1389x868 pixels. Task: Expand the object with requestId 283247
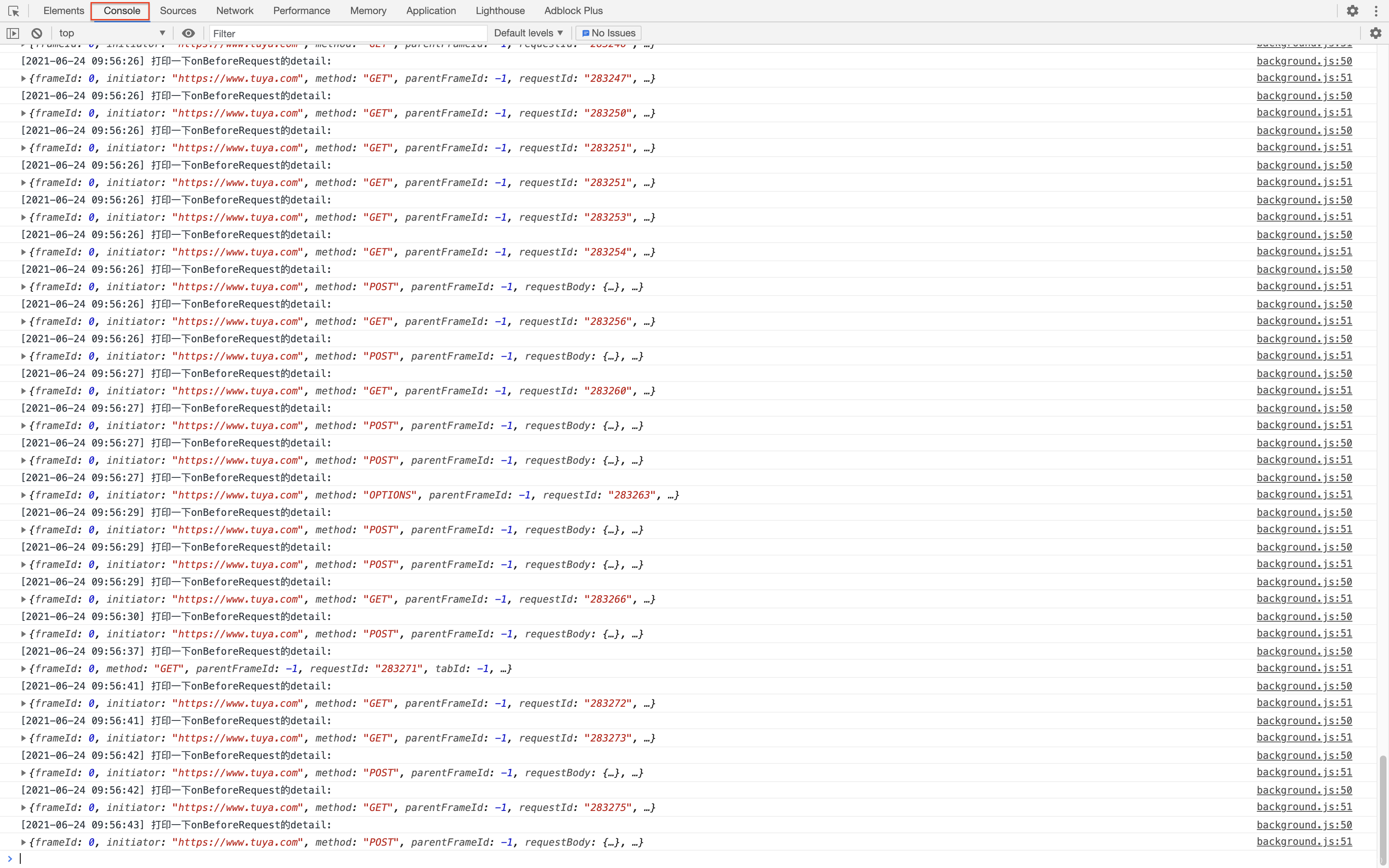[24, 78]
